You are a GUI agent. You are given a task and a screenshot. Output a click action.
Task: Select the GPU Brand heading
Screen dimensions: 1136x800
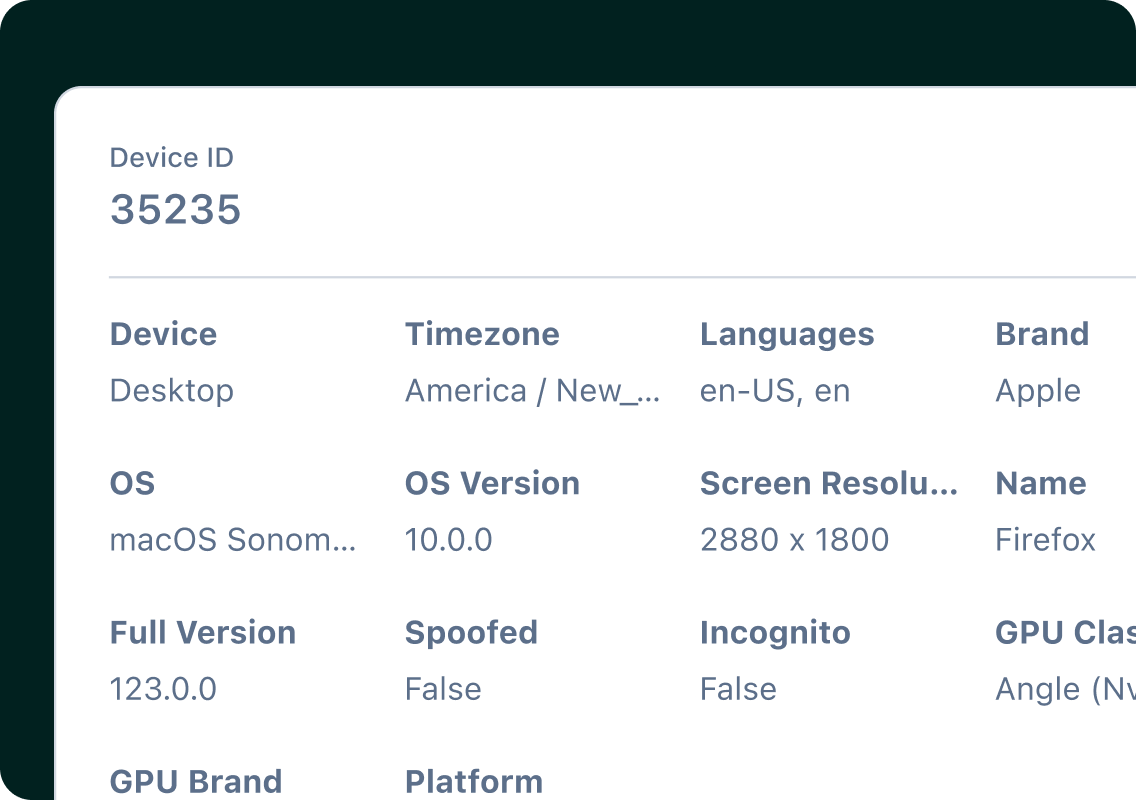click(196, 781)
